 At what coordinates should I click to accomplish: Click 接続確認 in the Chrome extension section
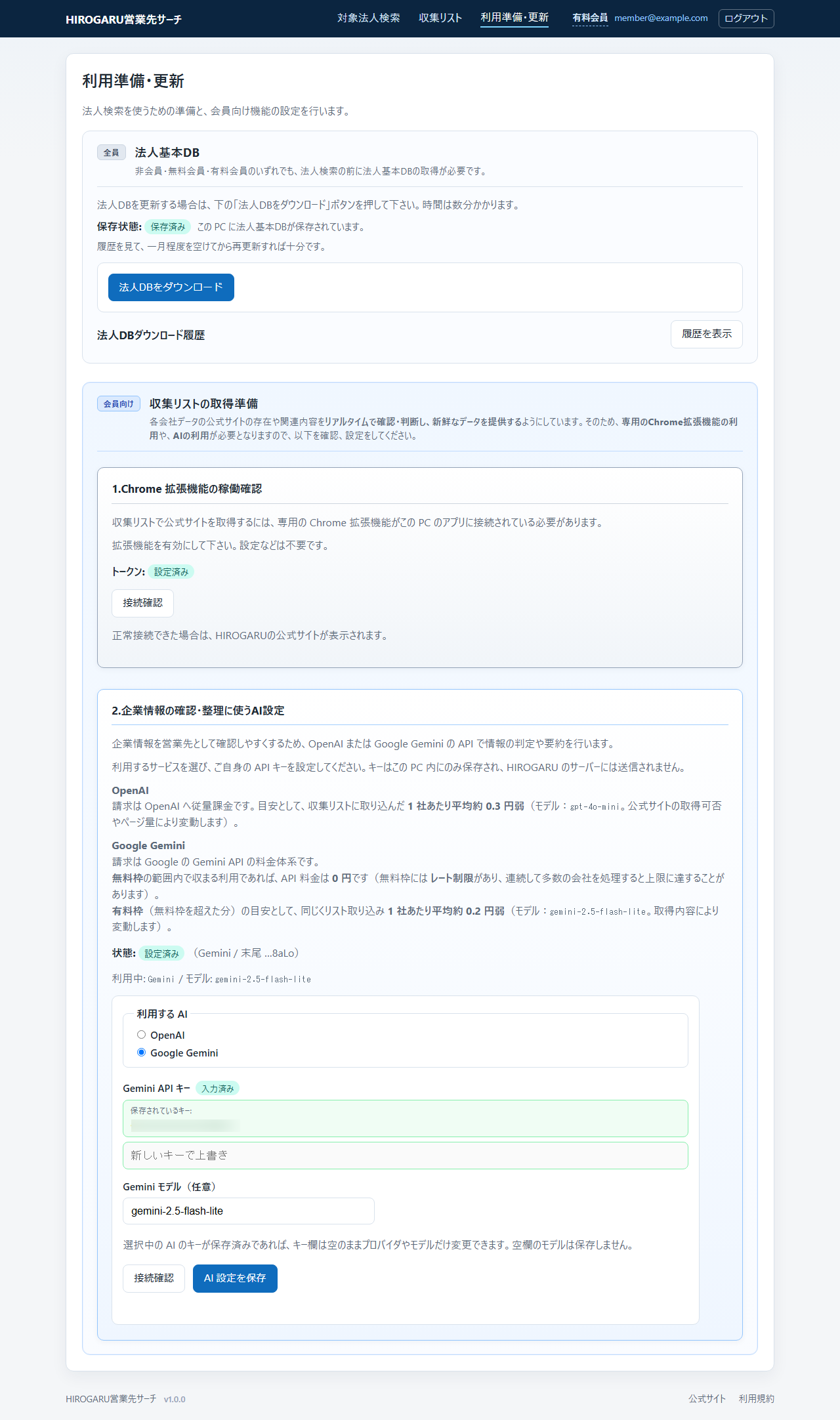(x=142, y=603)
